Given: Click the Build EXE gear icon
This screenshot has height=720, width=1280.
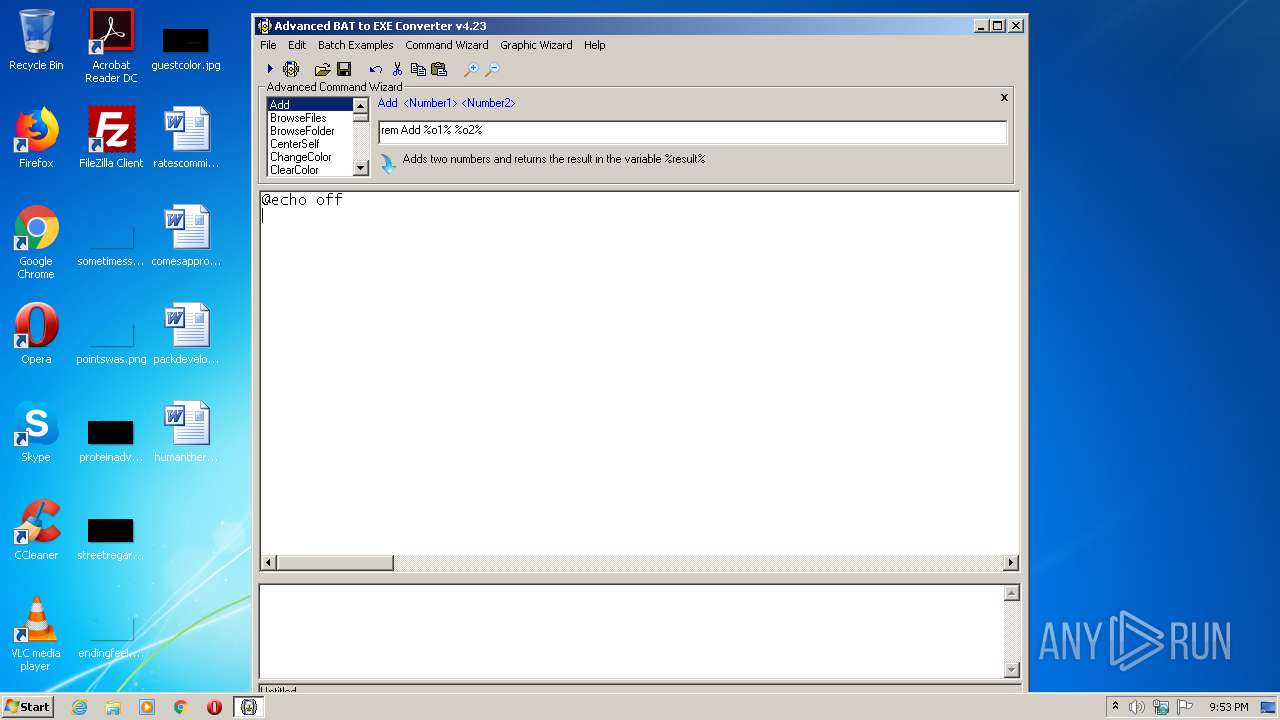Looking at the screenshot, I should click(x=291, y=69).
